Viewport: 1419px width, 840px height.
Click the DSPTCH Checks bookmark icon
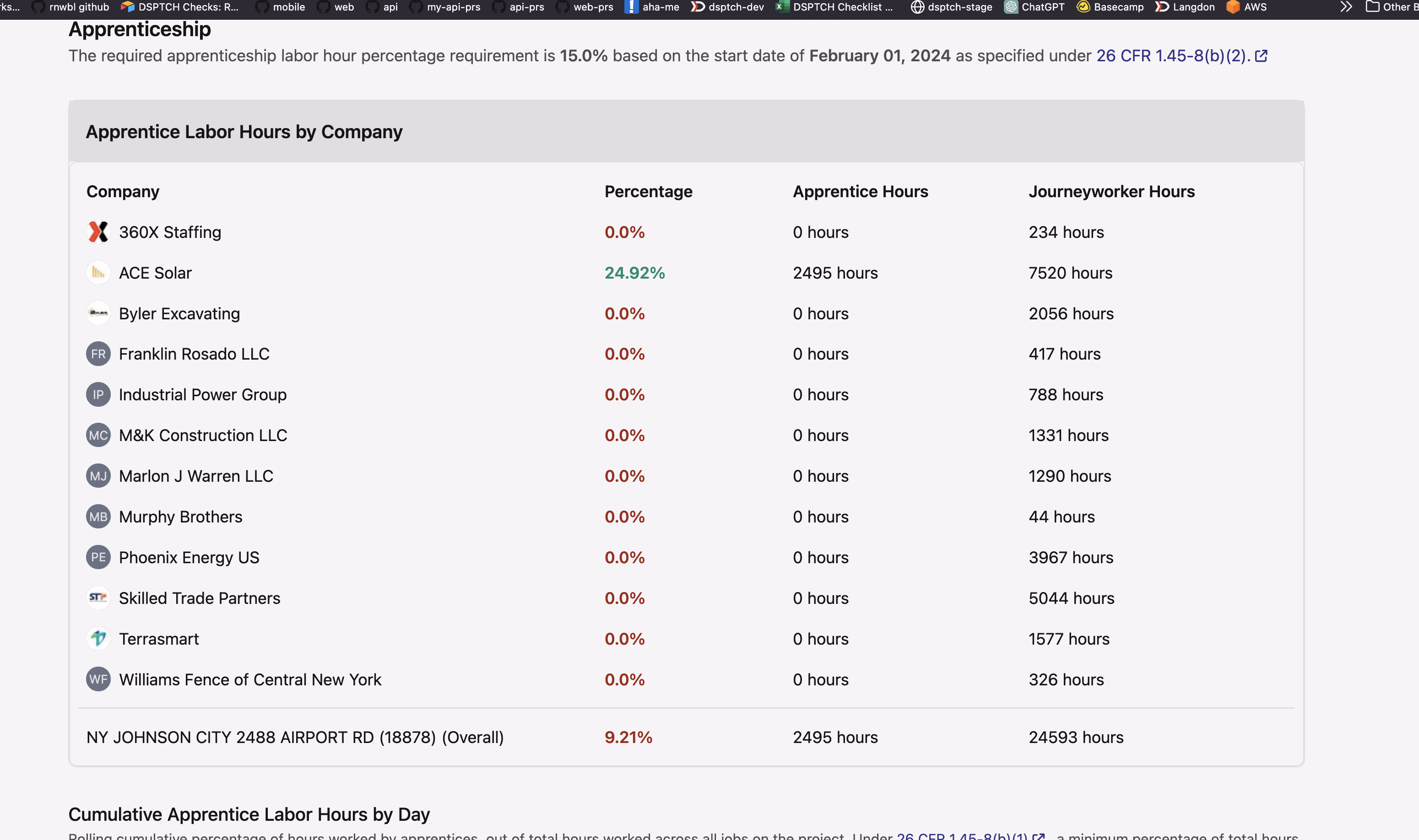[x=127, y=7]
